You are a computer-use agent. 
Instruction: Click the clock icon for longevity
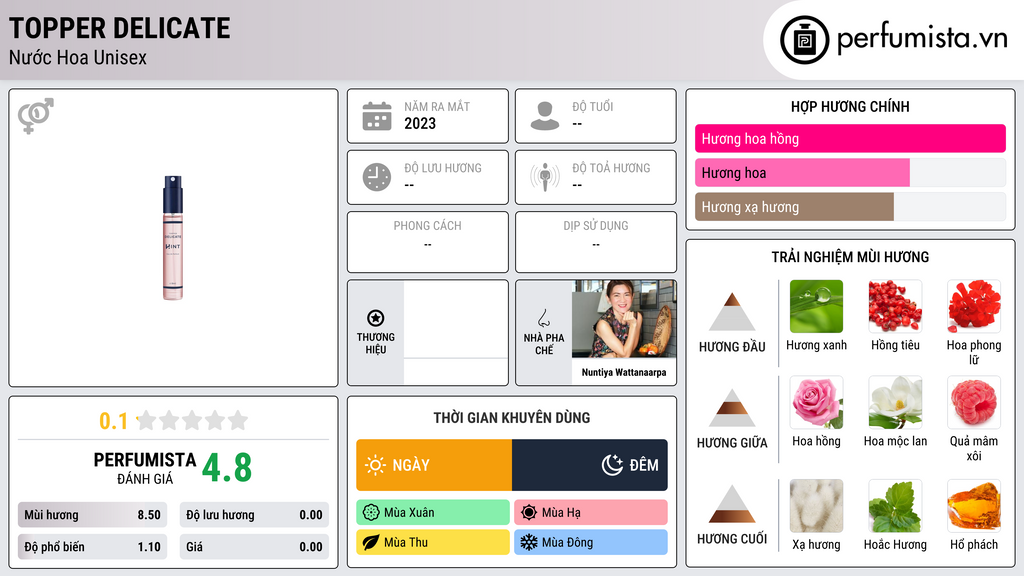[x=377, y=177]
